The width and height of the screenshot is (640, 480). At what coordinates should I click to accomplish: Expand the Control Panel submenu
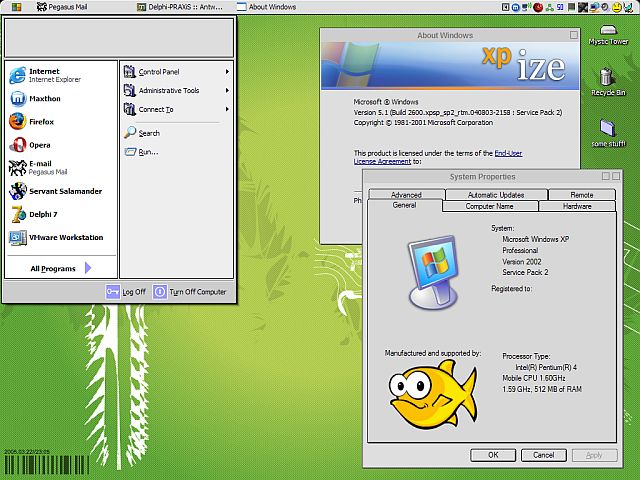[176, 72]
